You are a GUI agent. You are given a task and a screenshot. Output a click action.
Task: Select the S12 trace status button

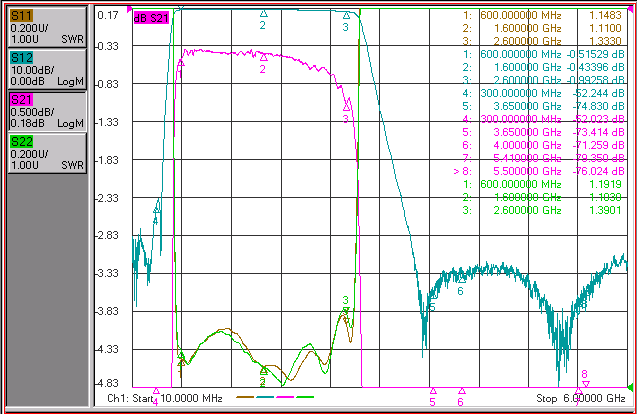click(47, 69)
